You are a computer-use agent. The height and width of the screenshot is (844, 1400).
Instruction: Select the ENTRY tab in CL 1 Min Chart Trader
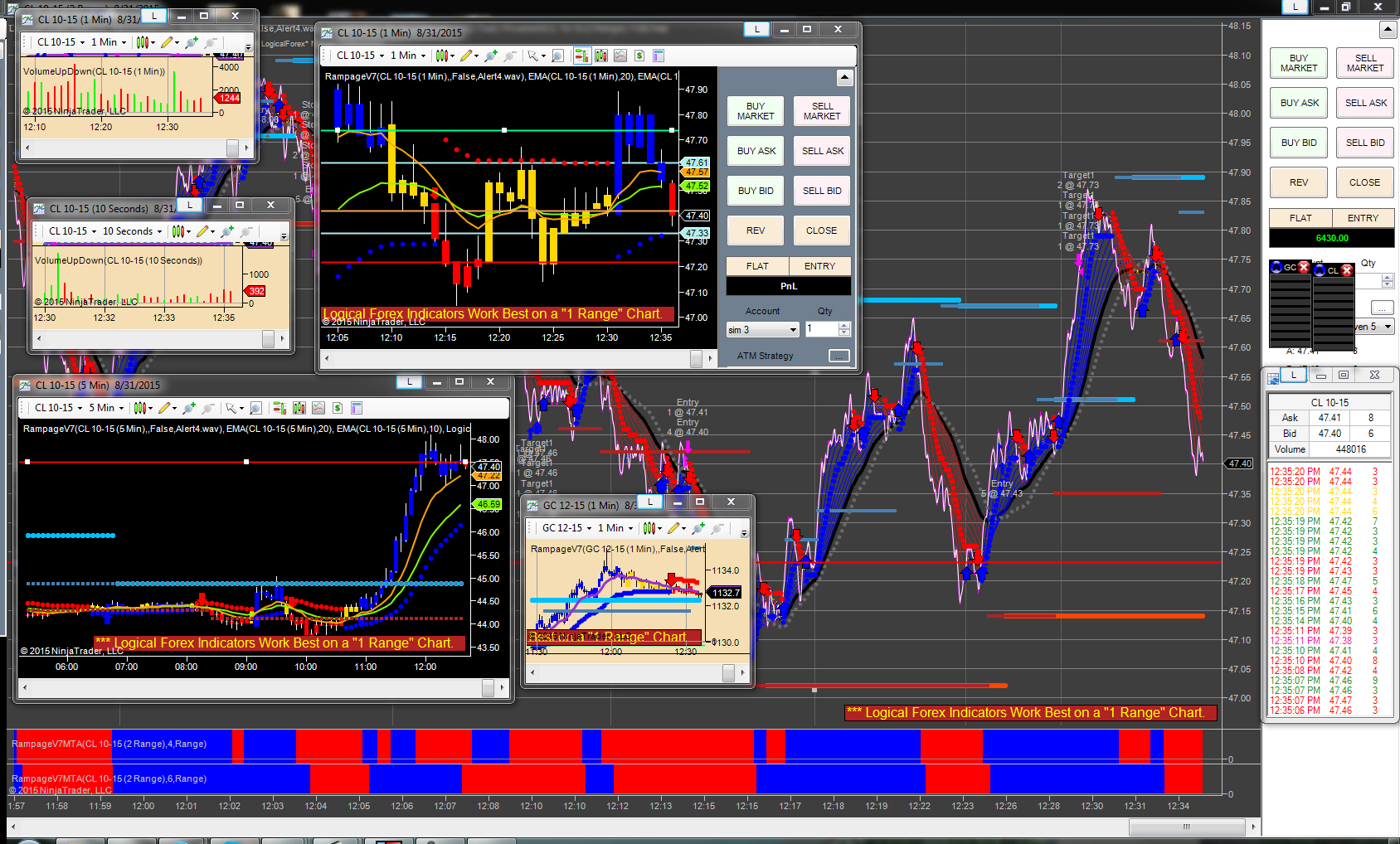[x=819, y=266]
